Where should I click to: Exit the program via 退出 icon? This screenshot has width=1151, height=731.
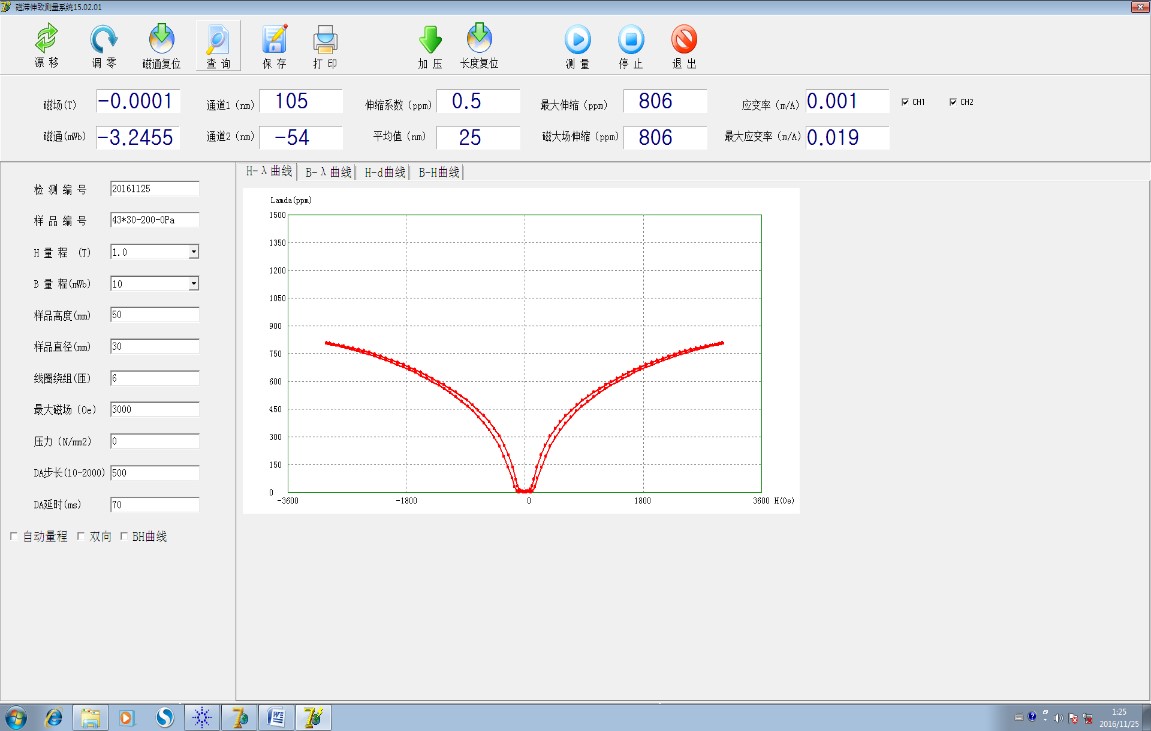pyautogui.click(x=684, y=41)
